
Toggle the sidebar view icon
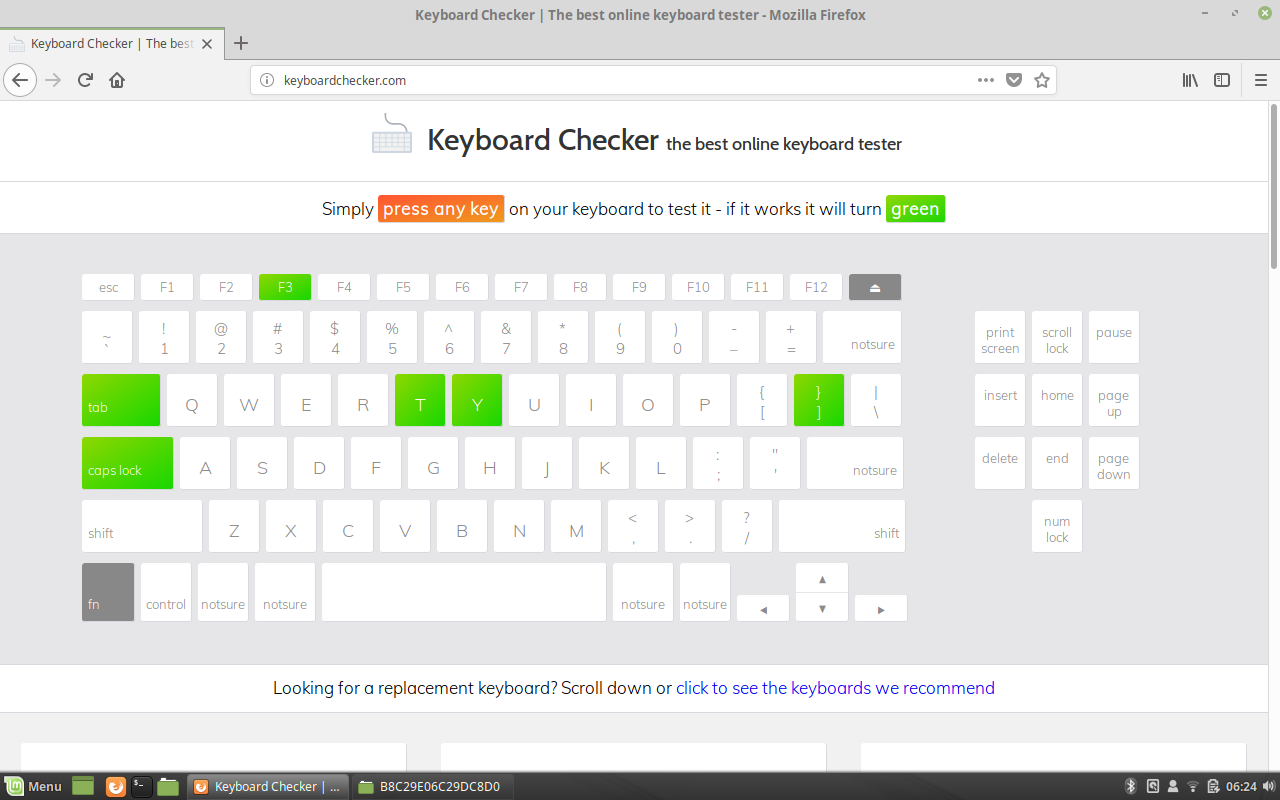tap(1222, 80)
